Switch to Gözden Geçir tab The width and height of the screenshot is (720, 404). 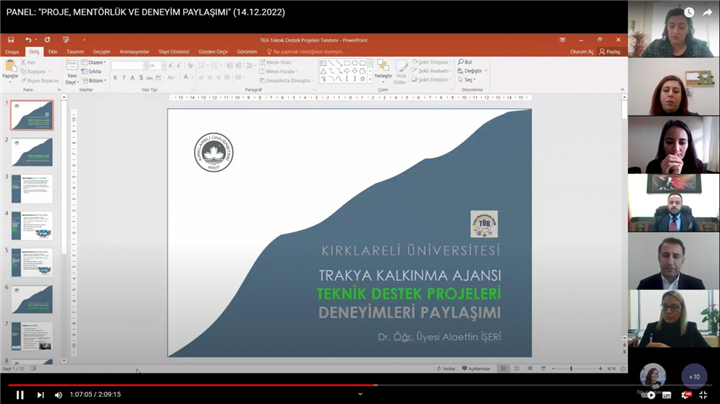tap(213, 52)
